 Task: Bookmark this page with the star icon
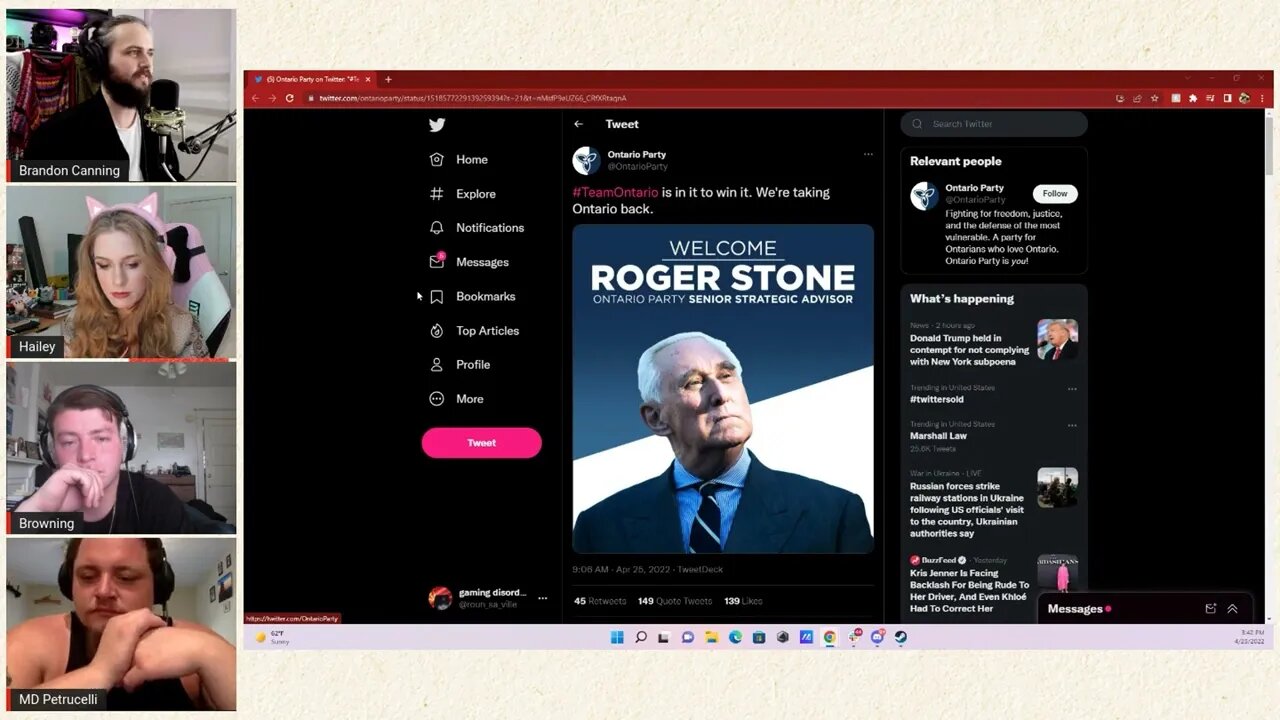(1154, 98)
